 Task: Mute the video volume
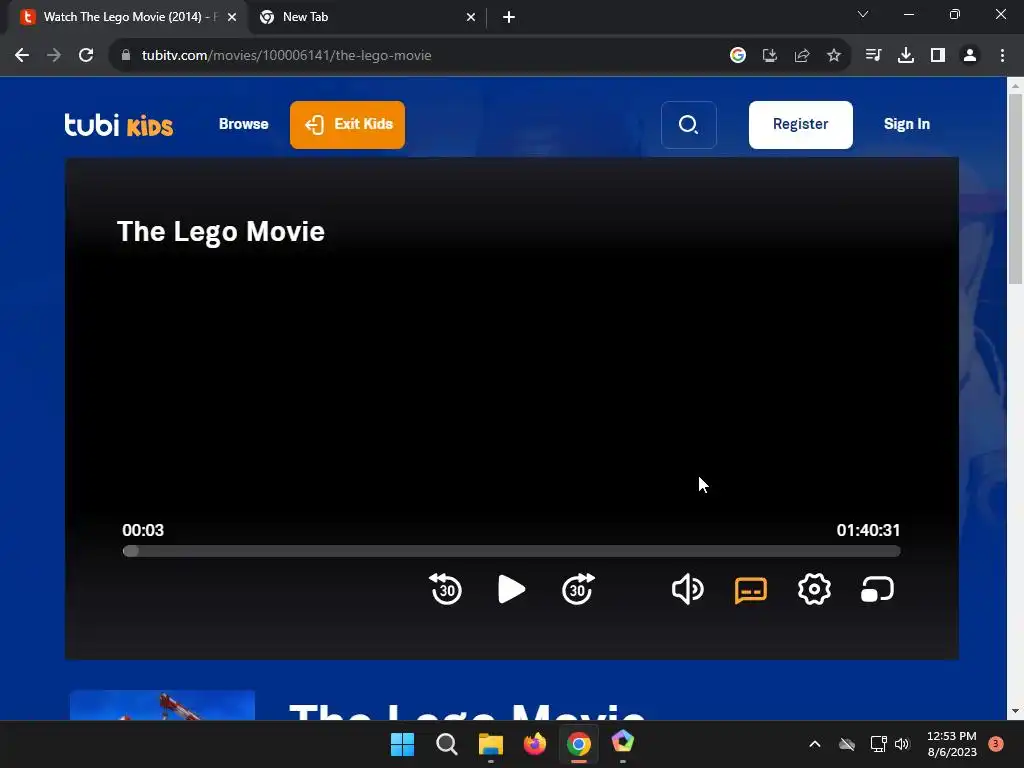[687, 589]
